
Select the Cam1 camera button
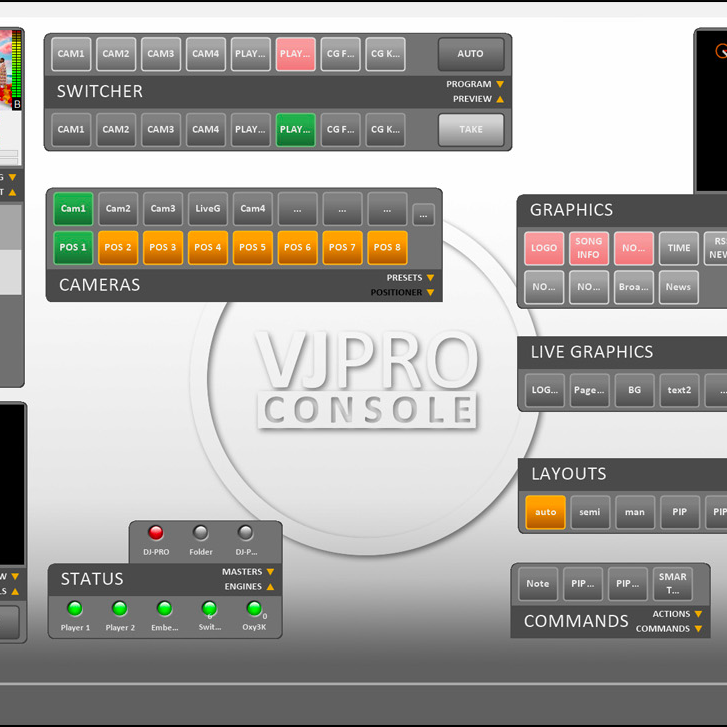(x=73, y=209)
